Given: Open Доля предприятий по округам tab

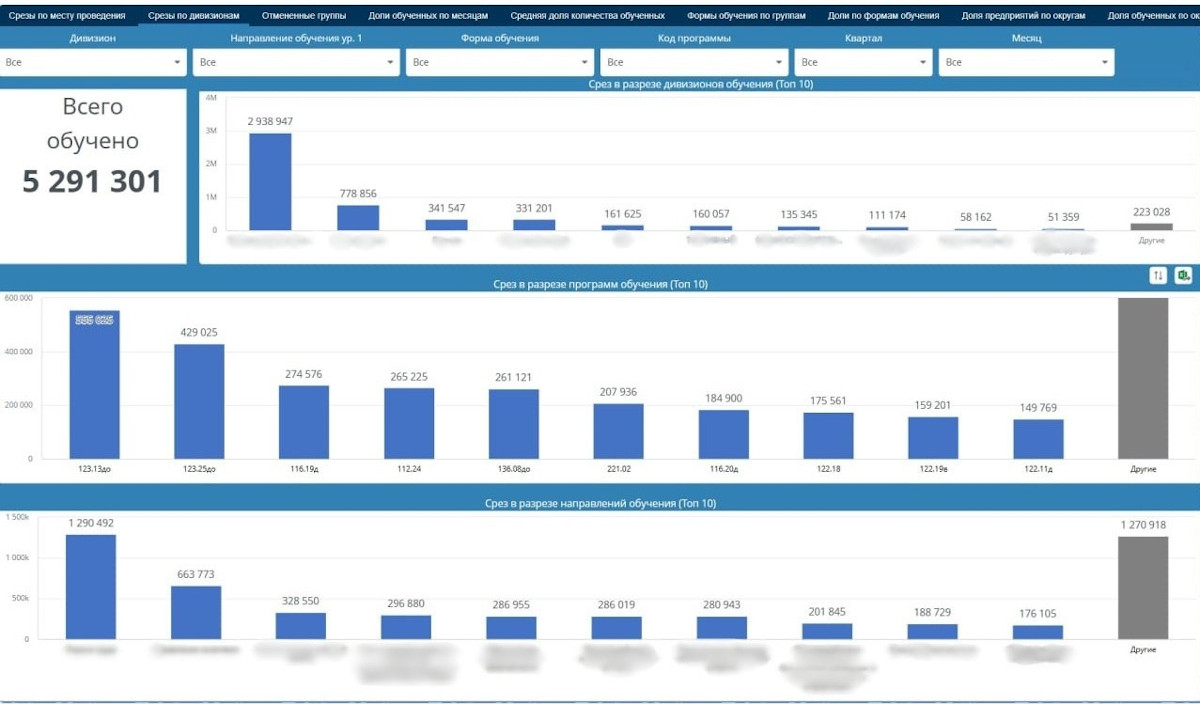Looking at the screenshot, I should [1023, 16].
